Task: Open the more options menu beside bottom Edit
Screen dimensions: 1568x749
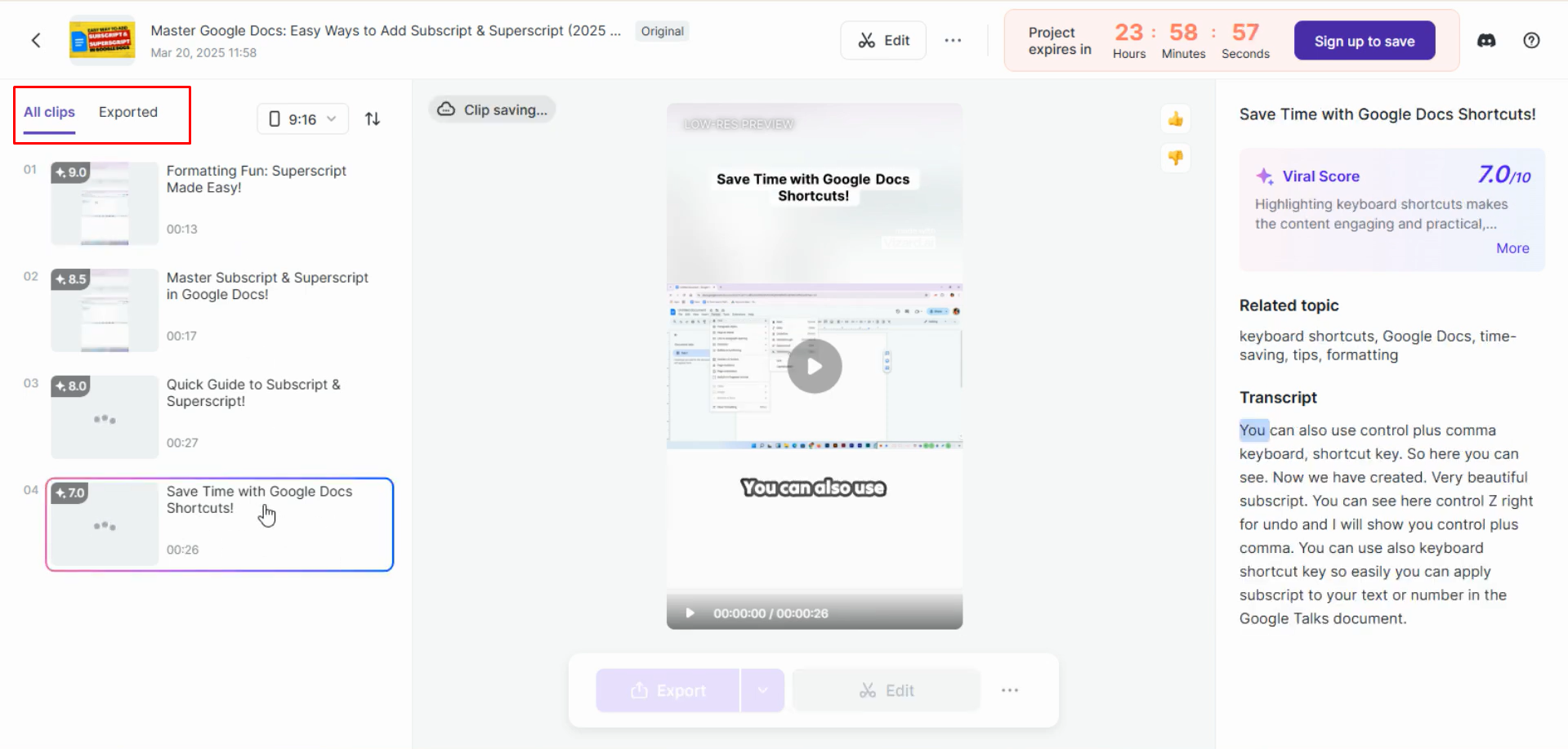Action: pyautogui.click(x=1010, y=691)
